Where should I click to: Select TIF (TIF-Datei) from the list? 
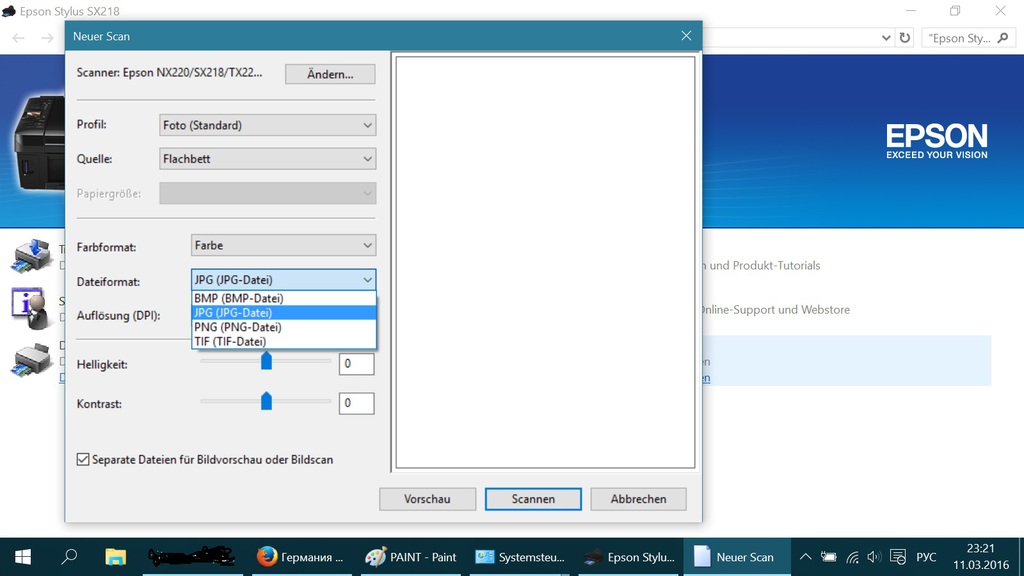tap(283, 342)
